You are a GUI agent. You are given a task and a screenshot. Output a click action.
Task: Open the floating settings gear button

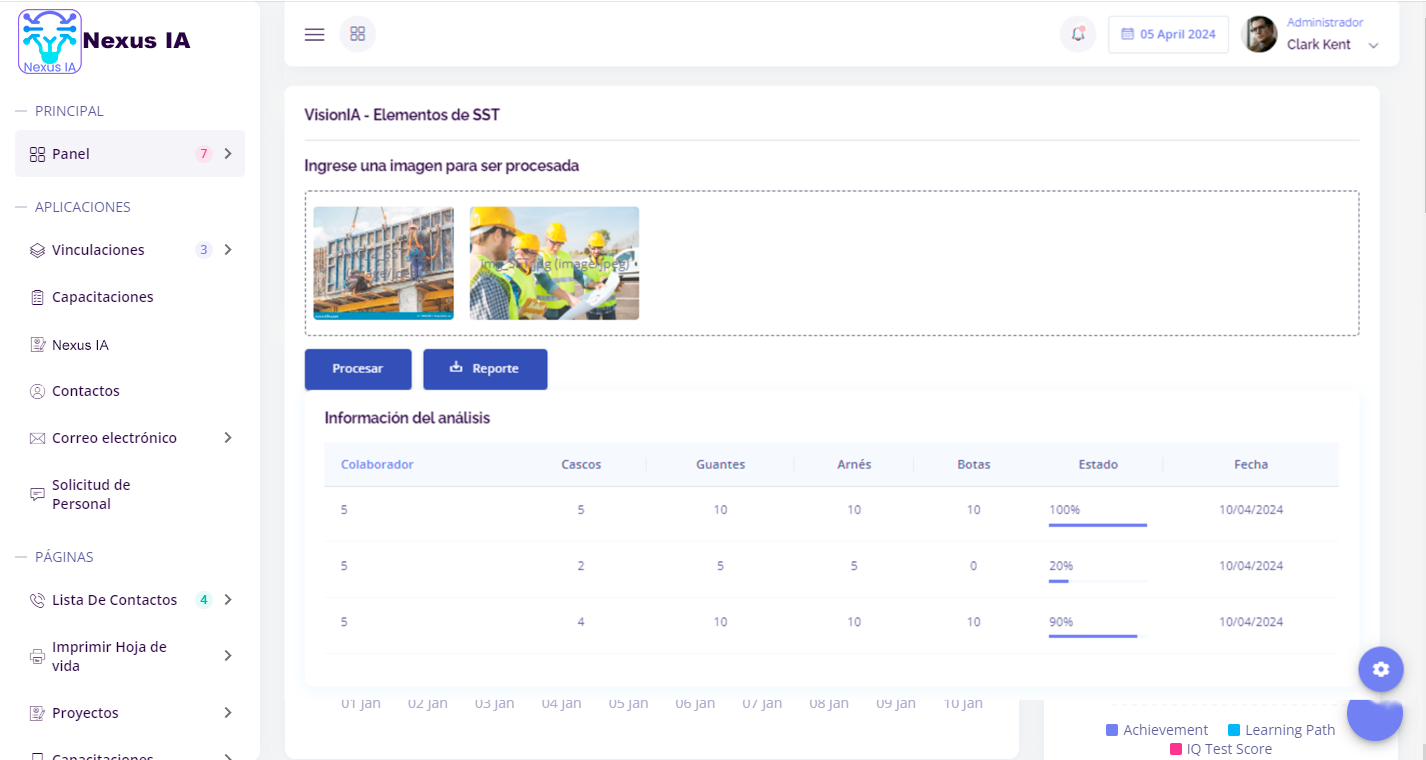1381,669
